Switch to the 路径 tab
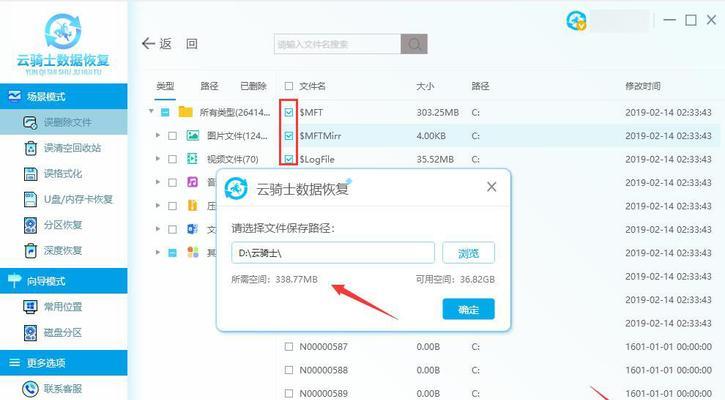 click(x=209, y=86)
